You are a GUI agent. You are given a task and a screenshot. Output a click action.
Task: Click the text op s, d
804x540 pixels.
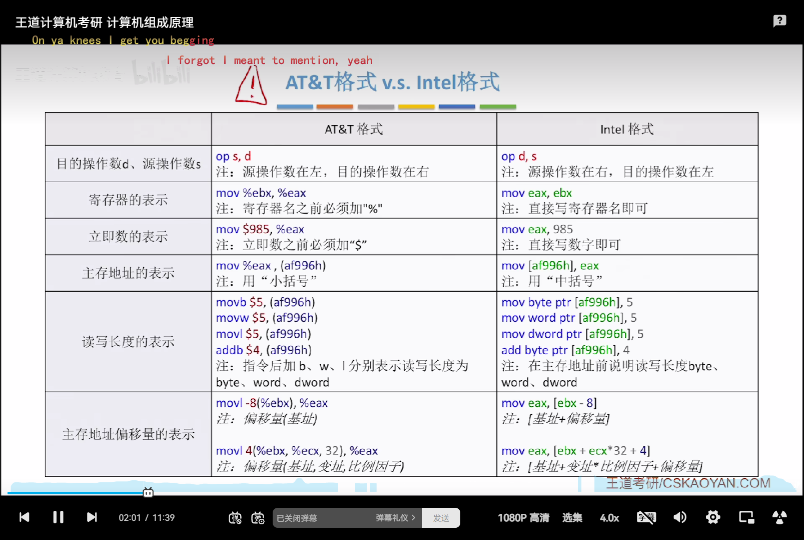point(233,156)
